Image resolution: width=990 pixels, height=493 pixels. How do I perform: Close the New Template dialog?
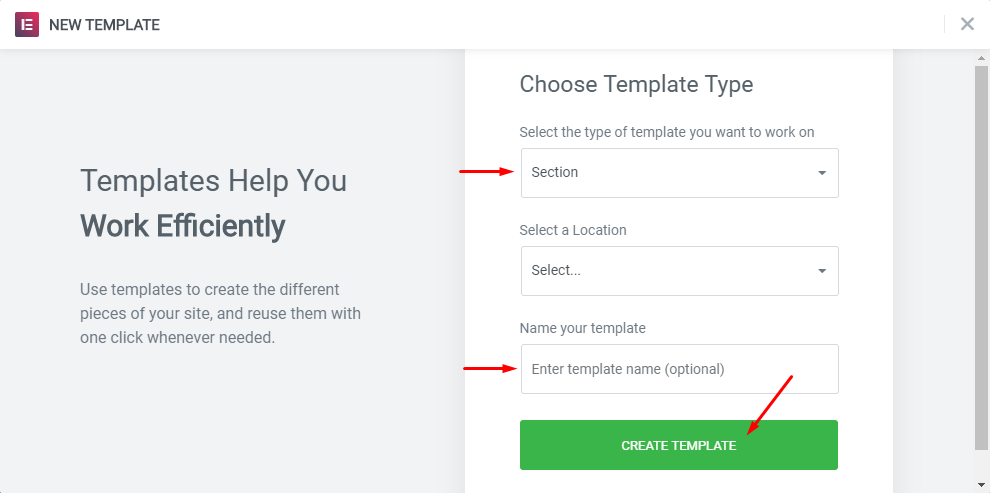point(967,25)
